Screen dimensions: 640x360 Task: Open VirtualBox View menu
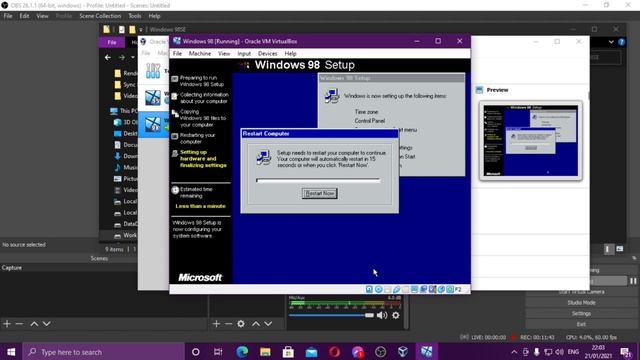point(224,53)
